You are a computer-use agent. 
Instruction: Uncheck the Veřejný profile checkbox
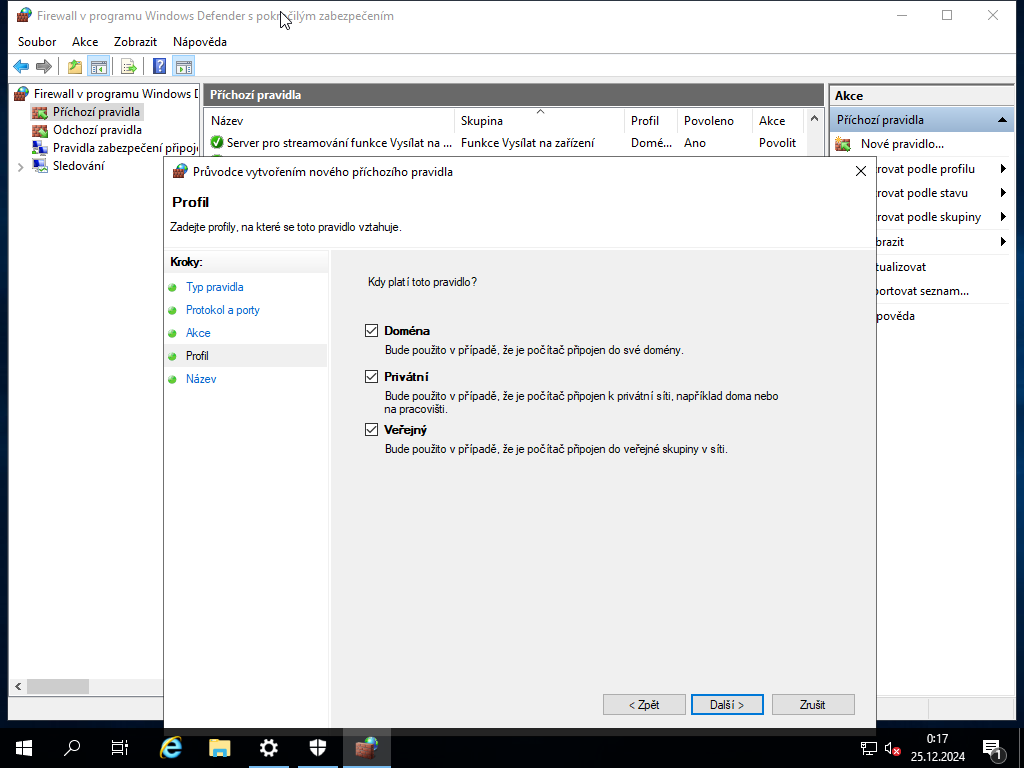[372, 429]
